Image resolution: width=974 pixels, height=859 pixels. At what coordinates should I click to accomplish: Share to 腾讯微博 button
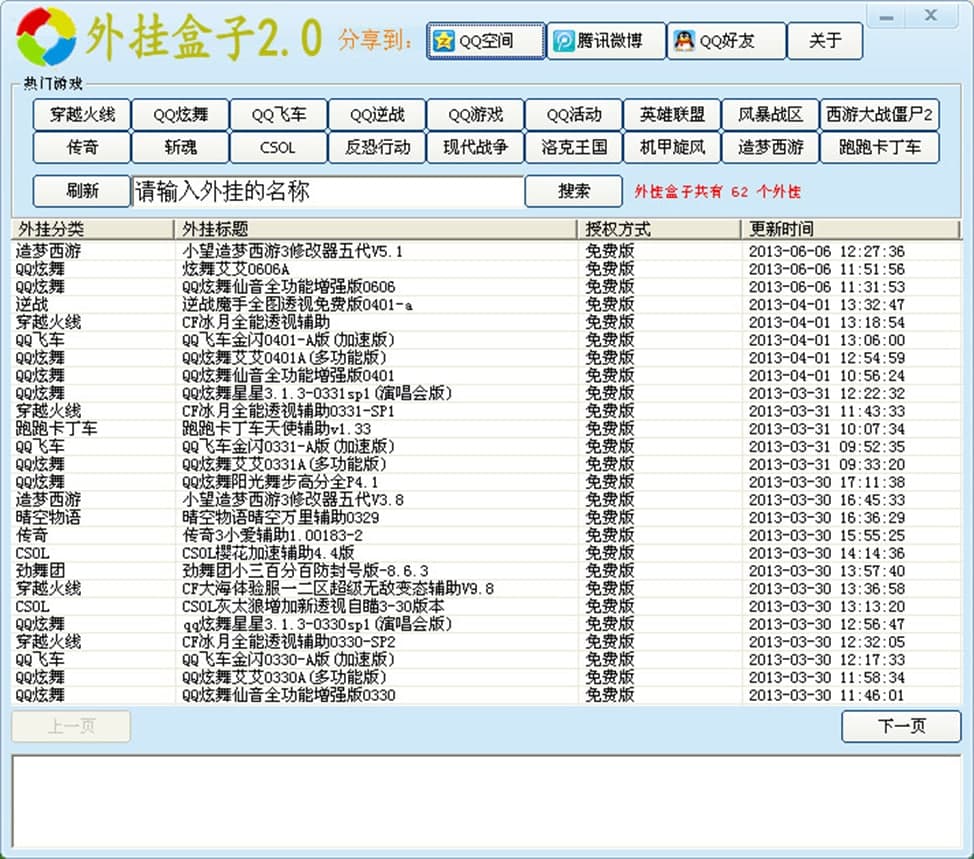[x=606, y=41]
